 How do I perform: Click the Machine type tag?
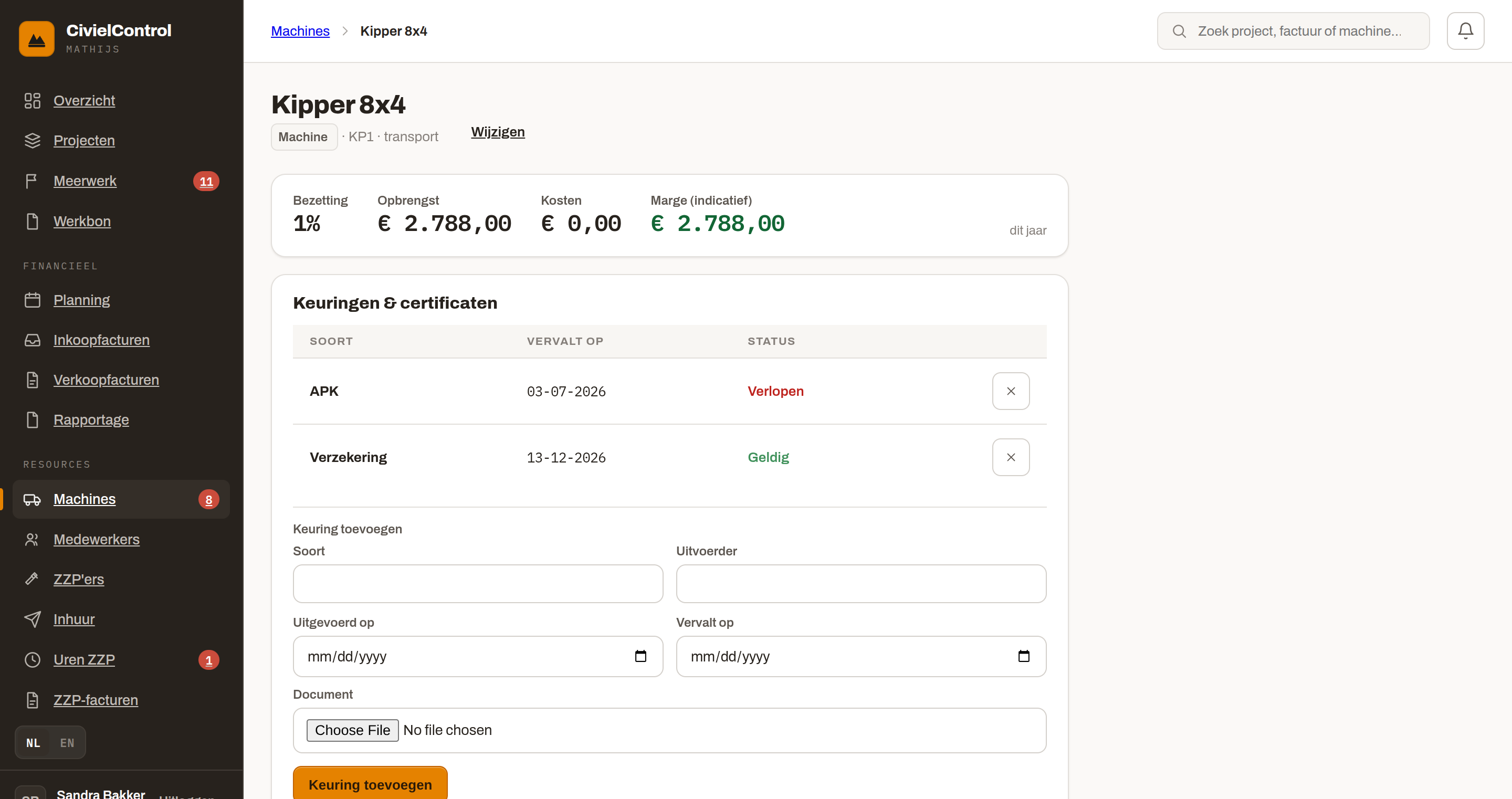(303, 137)
